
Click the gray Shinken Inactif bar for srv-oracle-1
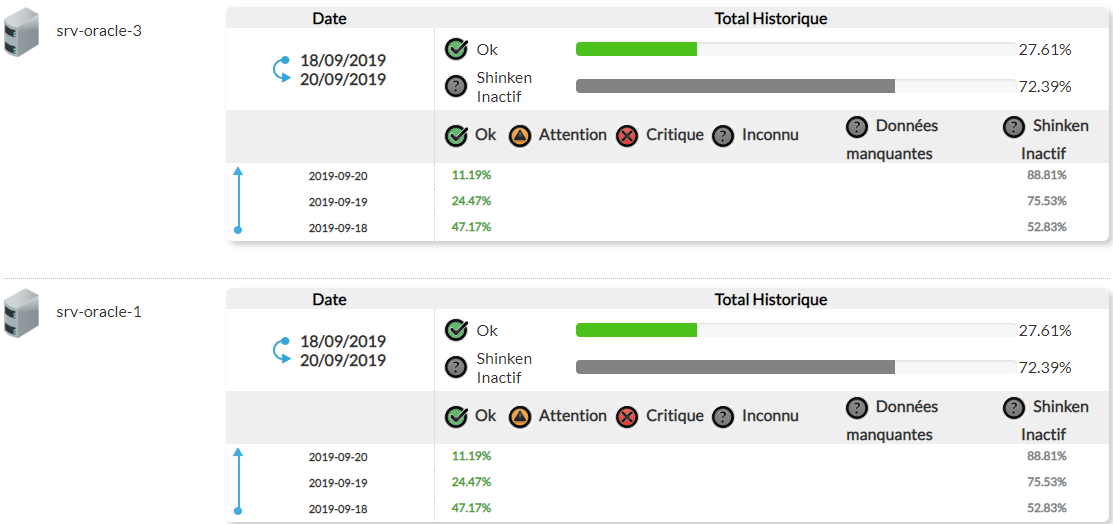(x=735, y=367)
